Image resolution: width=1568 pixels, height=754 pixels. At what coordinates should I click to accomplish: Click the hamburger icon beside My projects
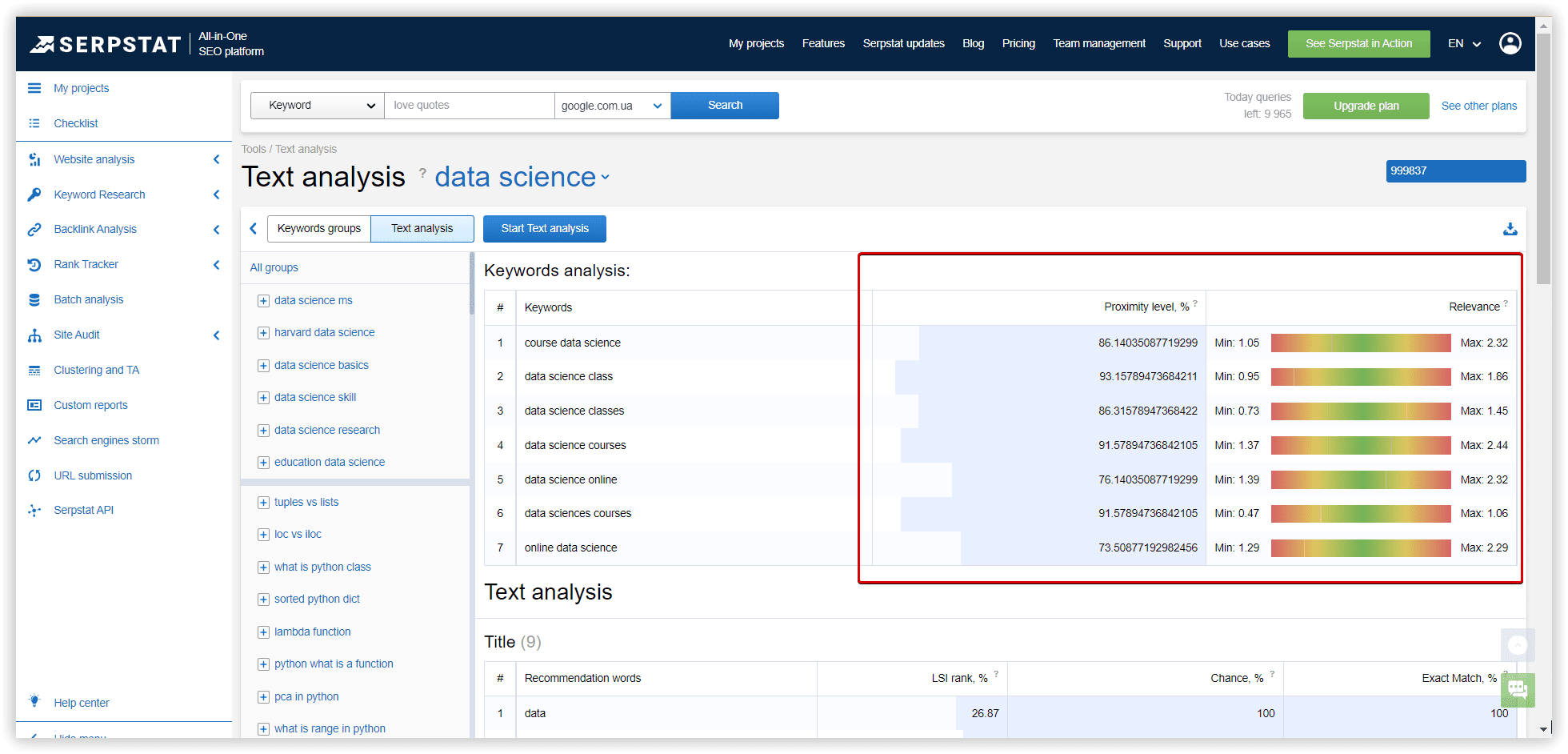(34, 88)
